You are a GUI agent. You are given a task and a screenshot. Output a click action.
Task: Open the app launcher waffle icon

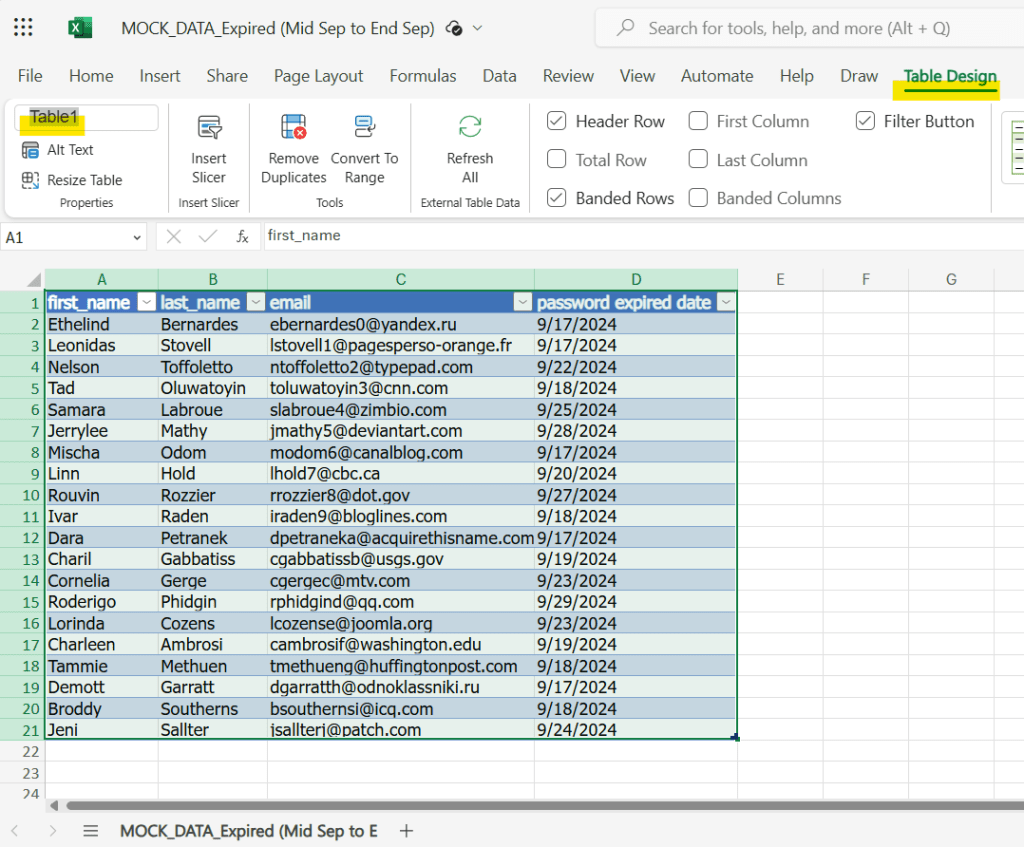click(23, 28)
